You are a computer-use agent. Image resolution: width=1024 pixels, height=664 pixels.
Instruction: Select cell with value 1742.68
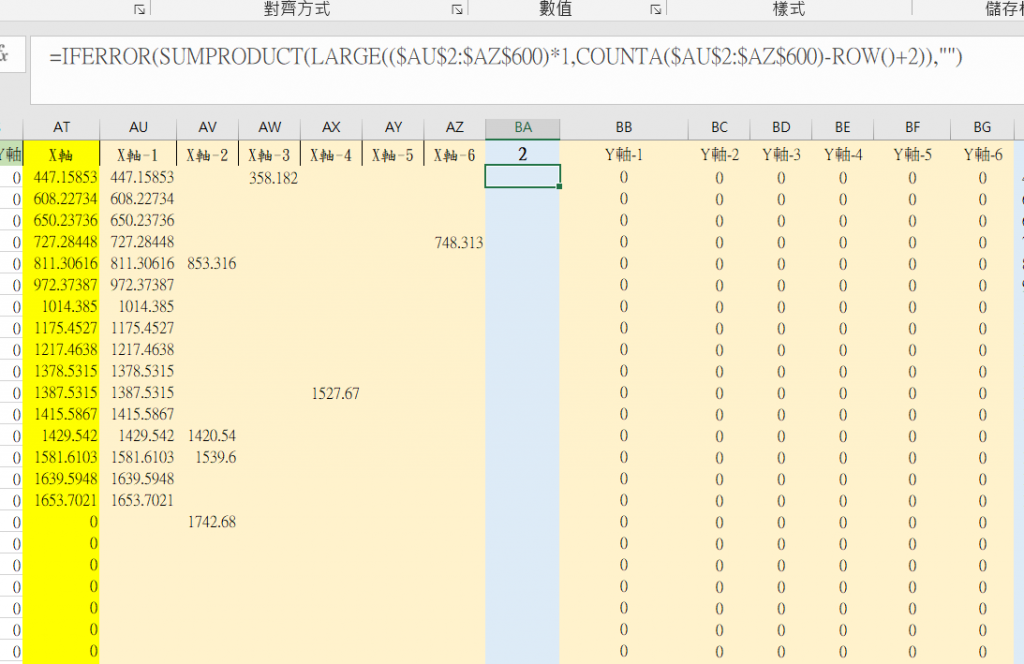pos(208,522)
